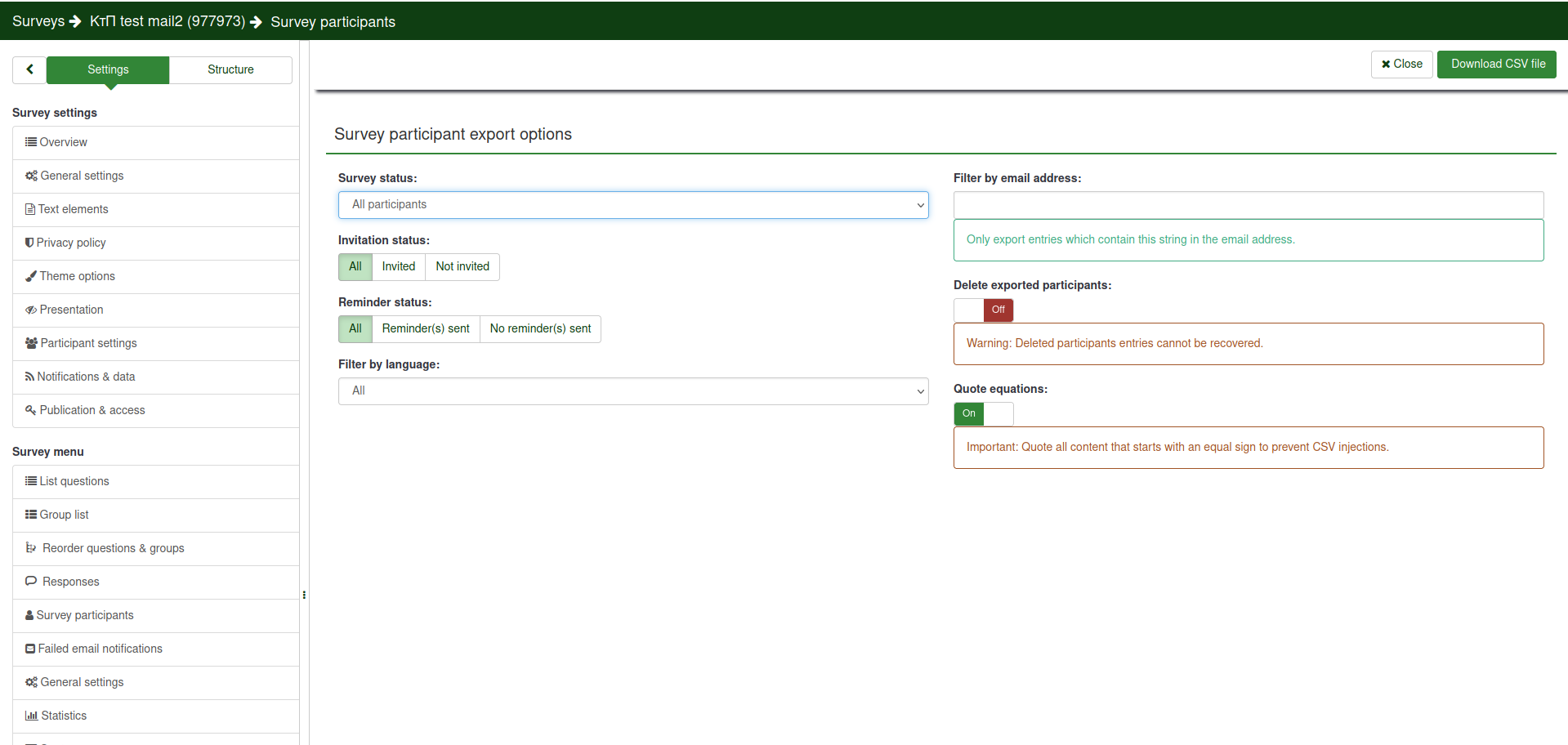Click the sidebar resize handle
Viewport: 1568px width, 745px height.
(x=304, y=595)
